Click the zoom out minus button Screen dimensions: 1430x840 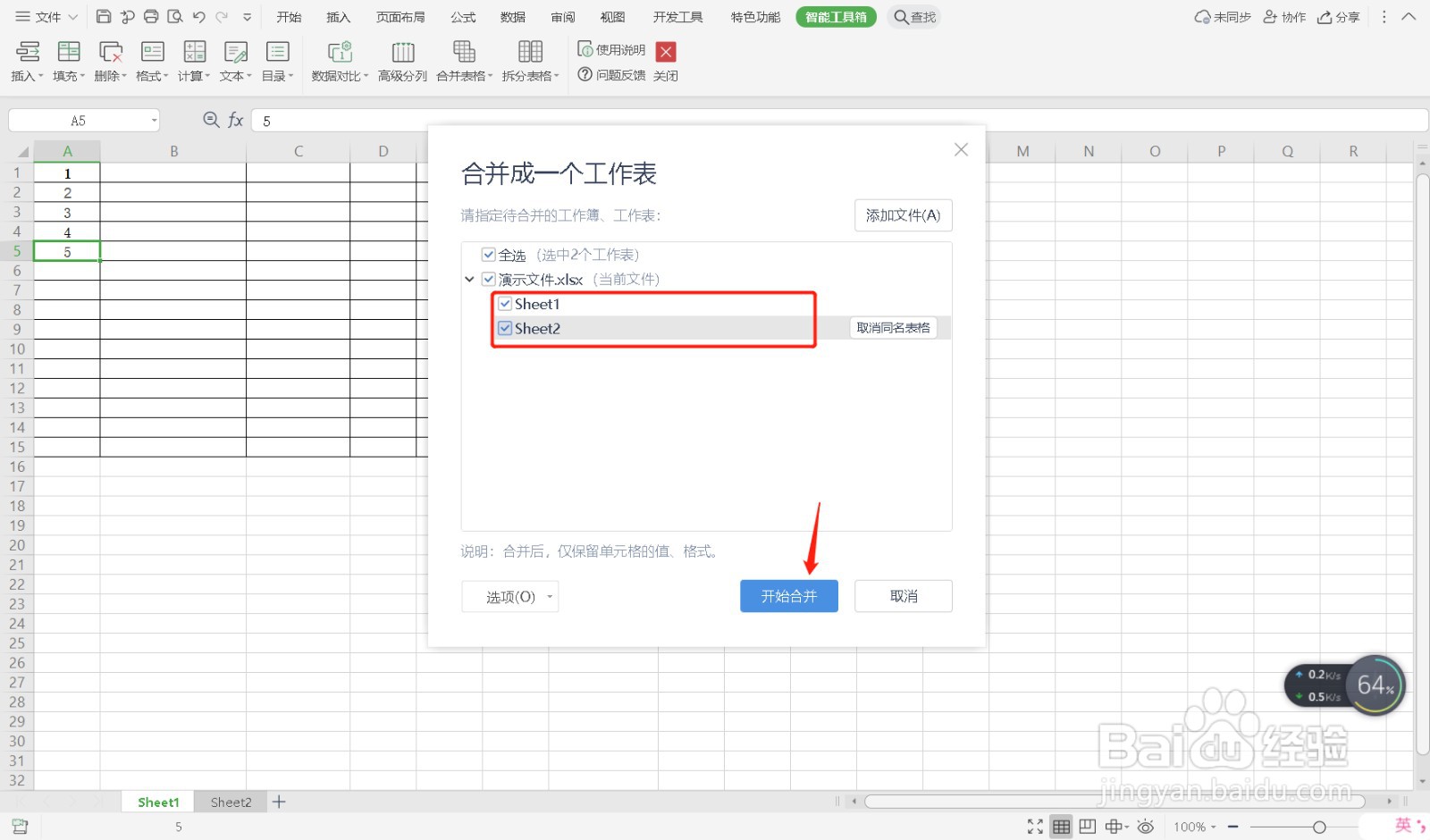pos(1233,827)
